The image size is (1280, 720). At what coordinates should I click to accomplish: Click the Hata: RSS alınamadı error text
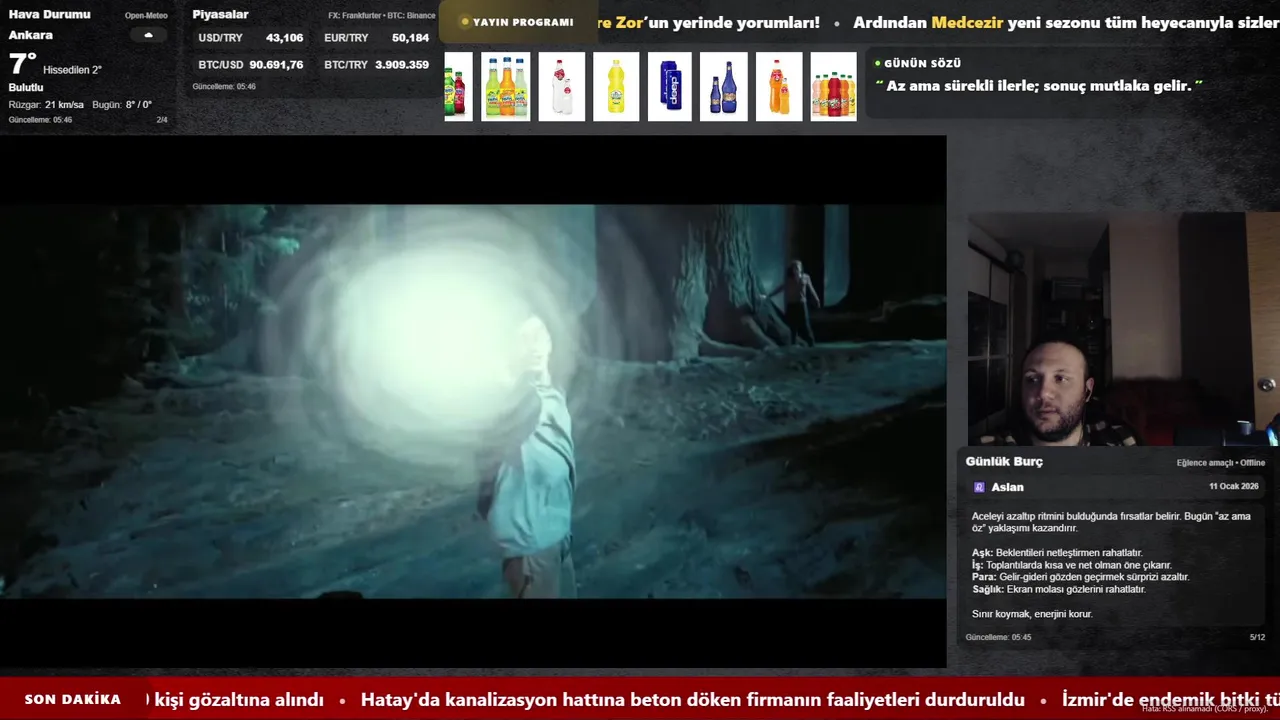(x=1205, y=709)
